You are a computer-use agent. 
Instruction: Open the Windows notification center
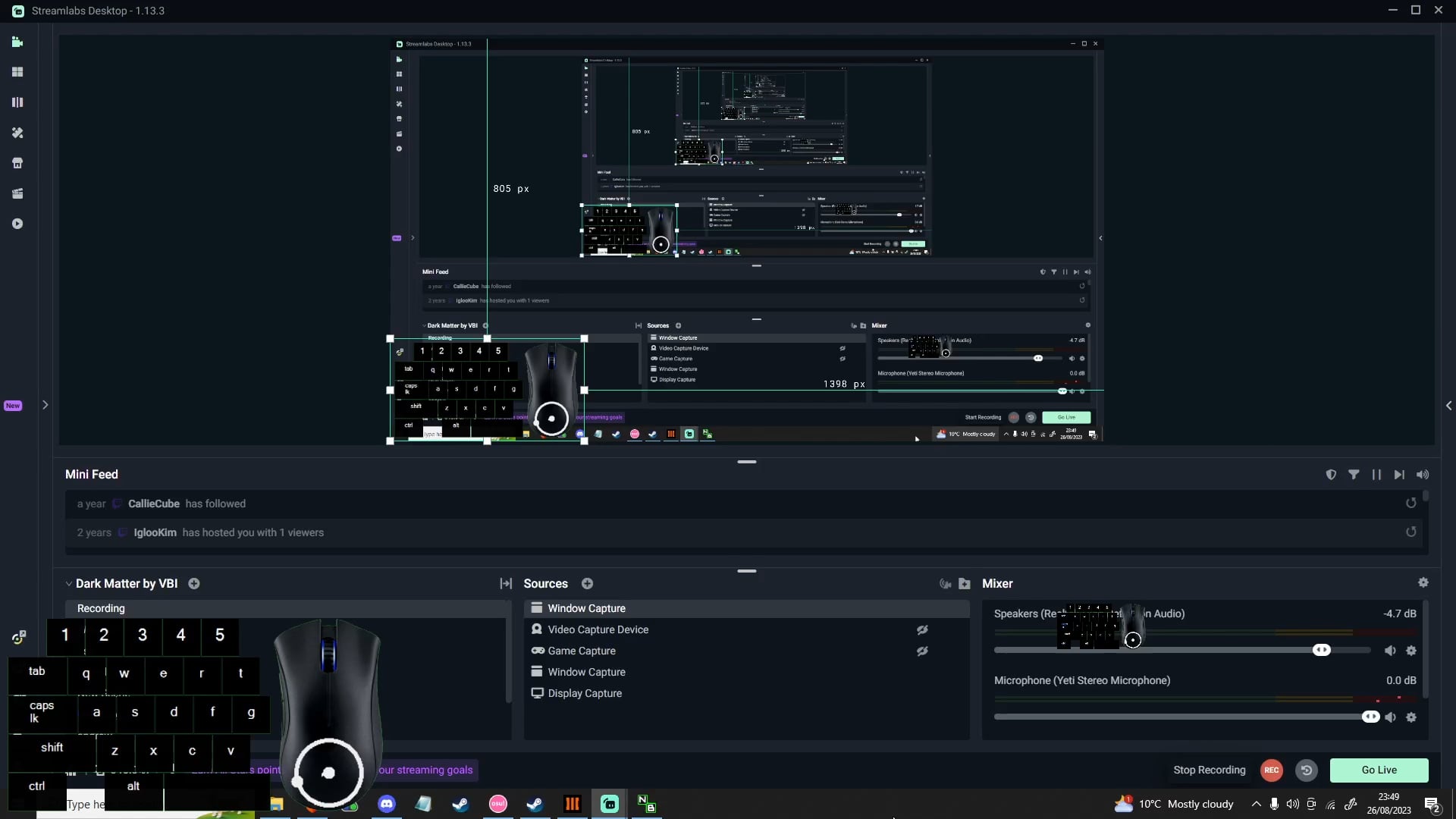click(1432, 805)
